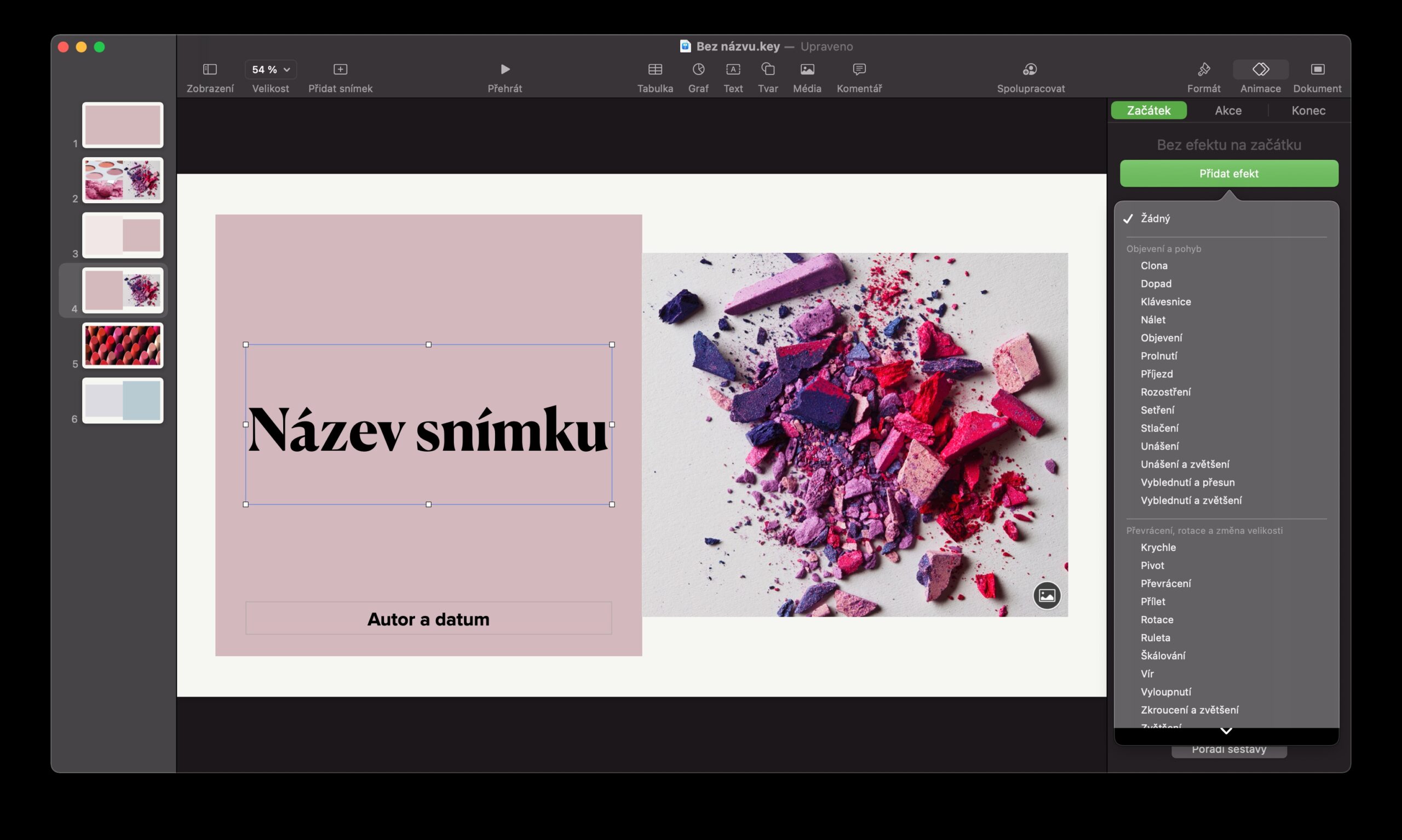Viewport: 1402px width, 840px height.
Task: Open the Formát inspector icon
Action: 1203,69
